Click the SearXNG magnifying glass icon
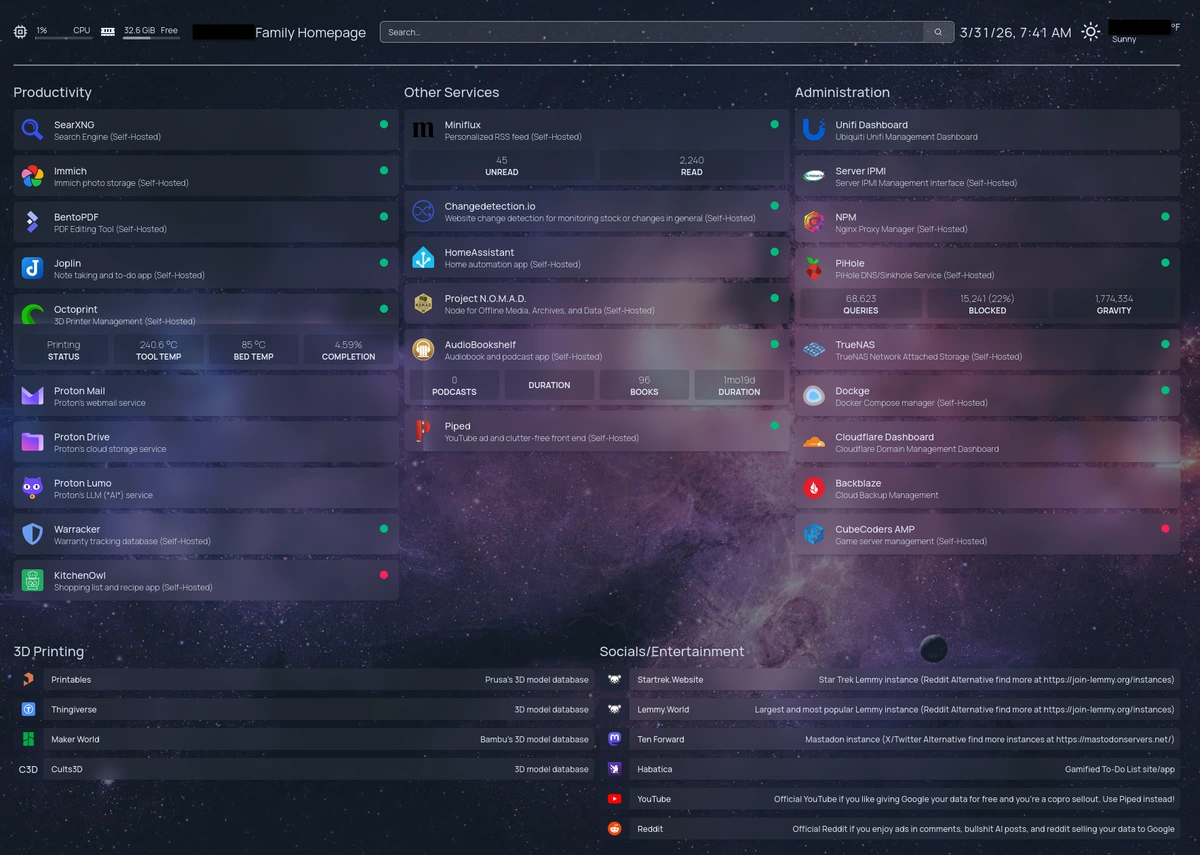This screenshot has height=855, width=1200. (32, 130)
